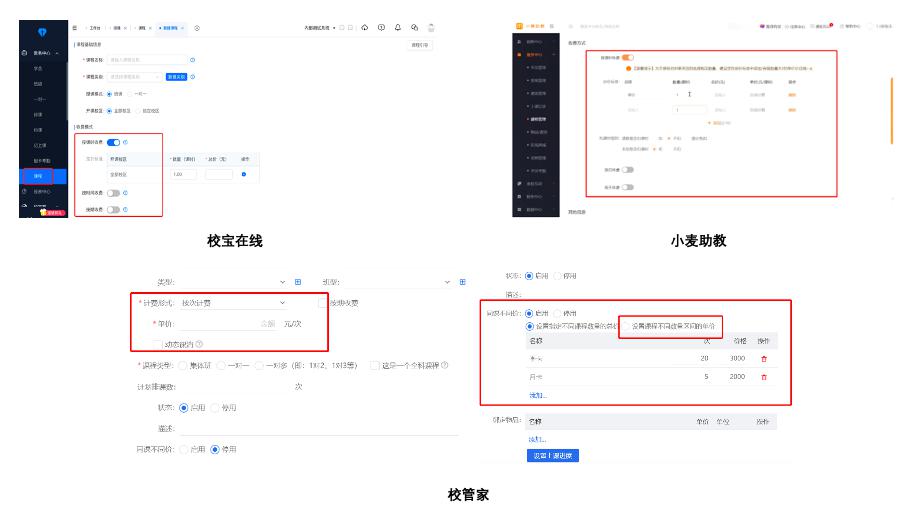Click the info icon beside the middle grey toggle in 校宝在线
921x515 pixels.
[x=125, y=193]
